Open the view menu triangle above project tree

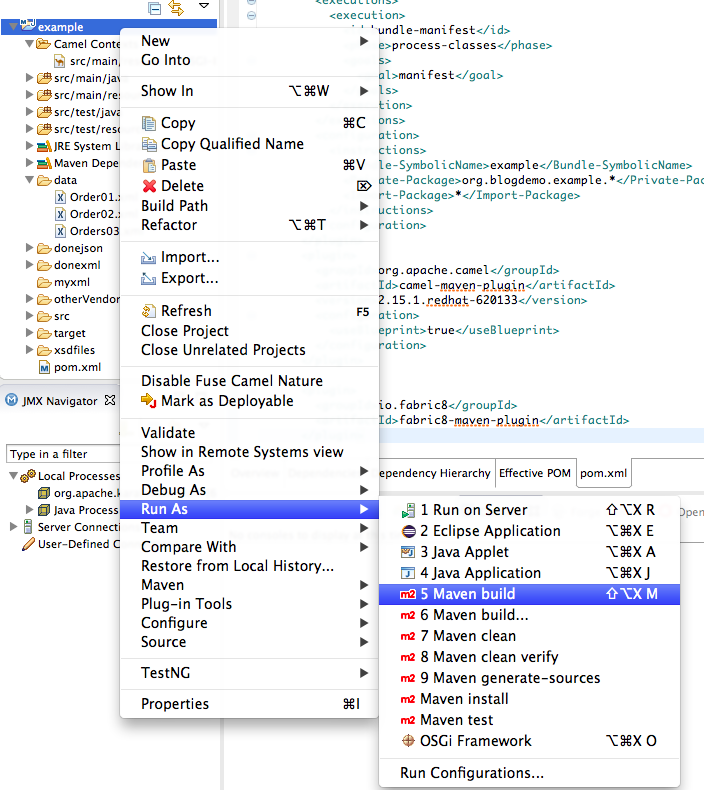click(204, 6)
